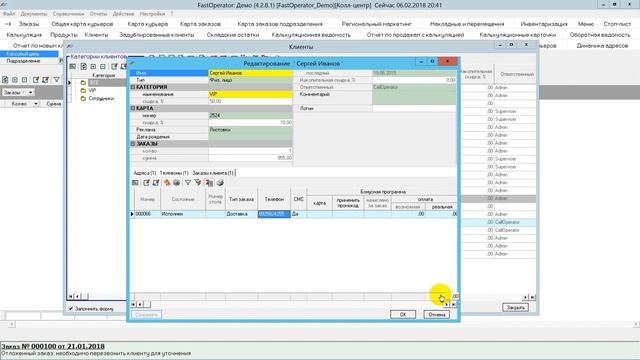Open the Справочники menu
The height and width of the screenshot is (360, 640).
(x=69, y=14)
